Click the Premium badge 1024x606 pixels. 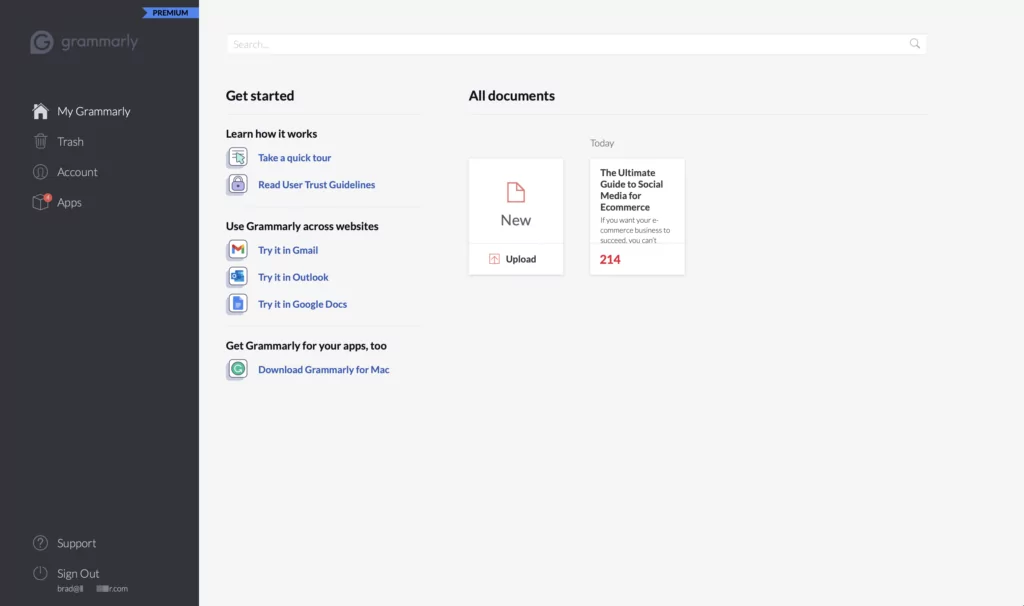[x=170, y=12]
